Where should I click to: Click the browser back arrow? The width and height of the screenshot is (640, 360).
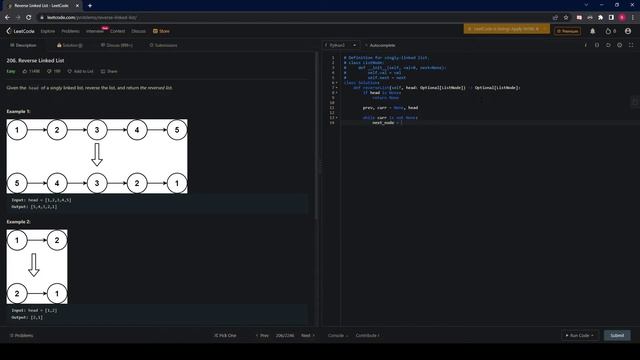tap(7, 18)
